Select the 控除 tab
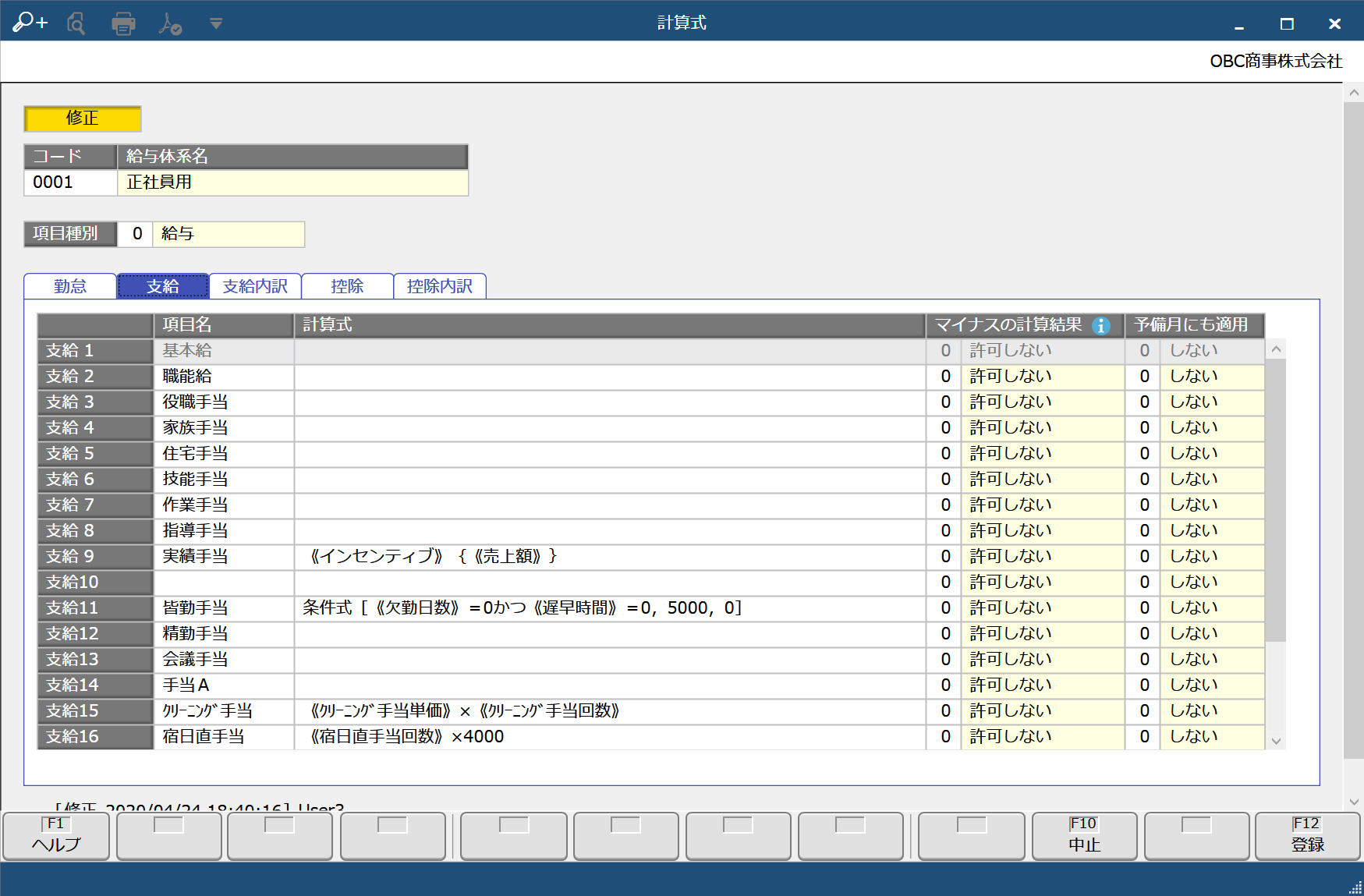Screen dimensions: 1364x896 pos(347,286)
